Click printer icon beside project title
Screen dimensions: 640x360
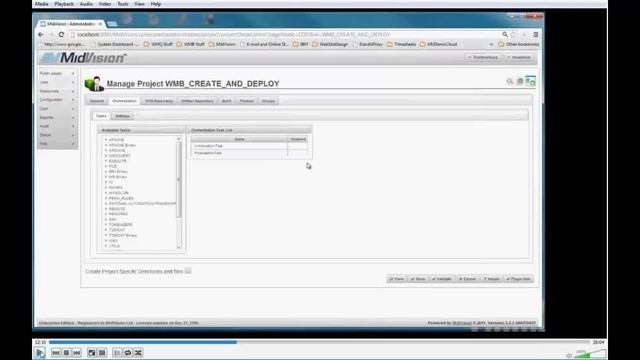[x=520, y=82]
